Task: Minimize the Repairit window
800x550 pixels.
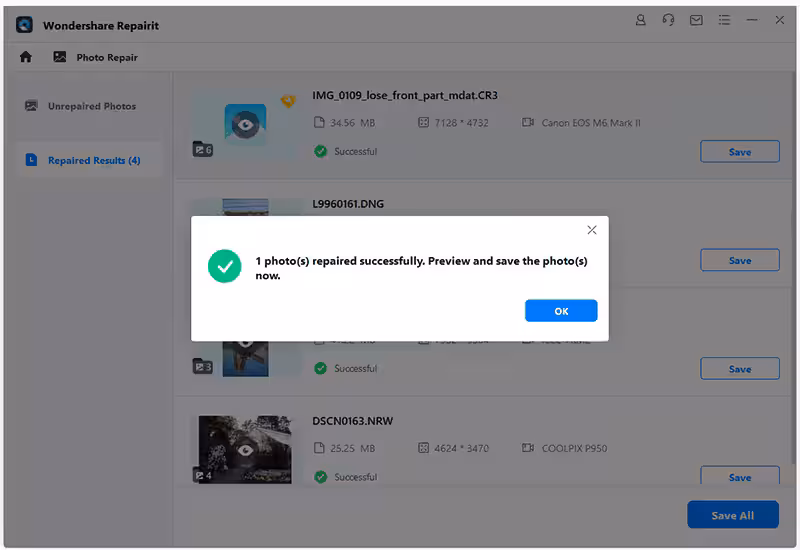Action: (x=752, y=20)
